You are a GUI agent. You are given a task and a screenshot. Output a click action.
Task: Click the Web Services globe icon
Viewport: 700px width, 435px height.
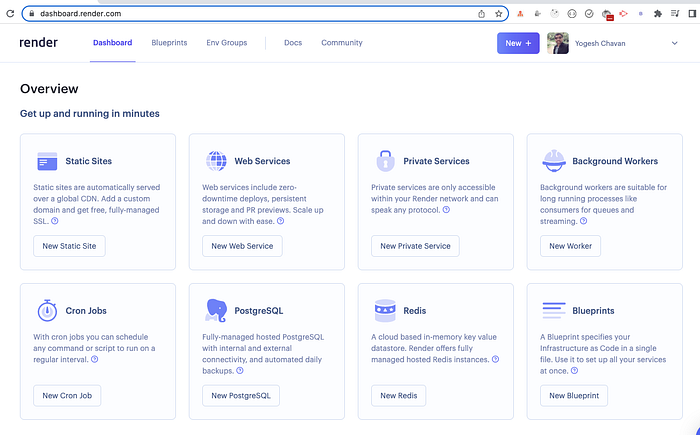pos(216,161)
